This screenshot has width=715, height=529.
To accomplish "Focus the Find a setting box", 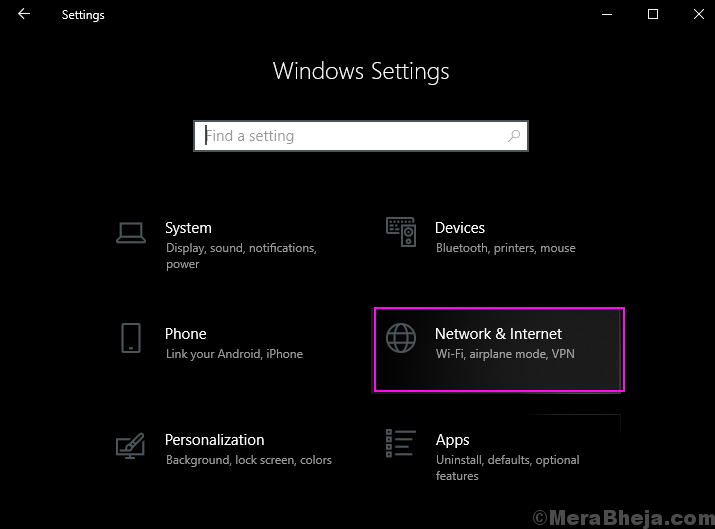I will tap(361, 136).
